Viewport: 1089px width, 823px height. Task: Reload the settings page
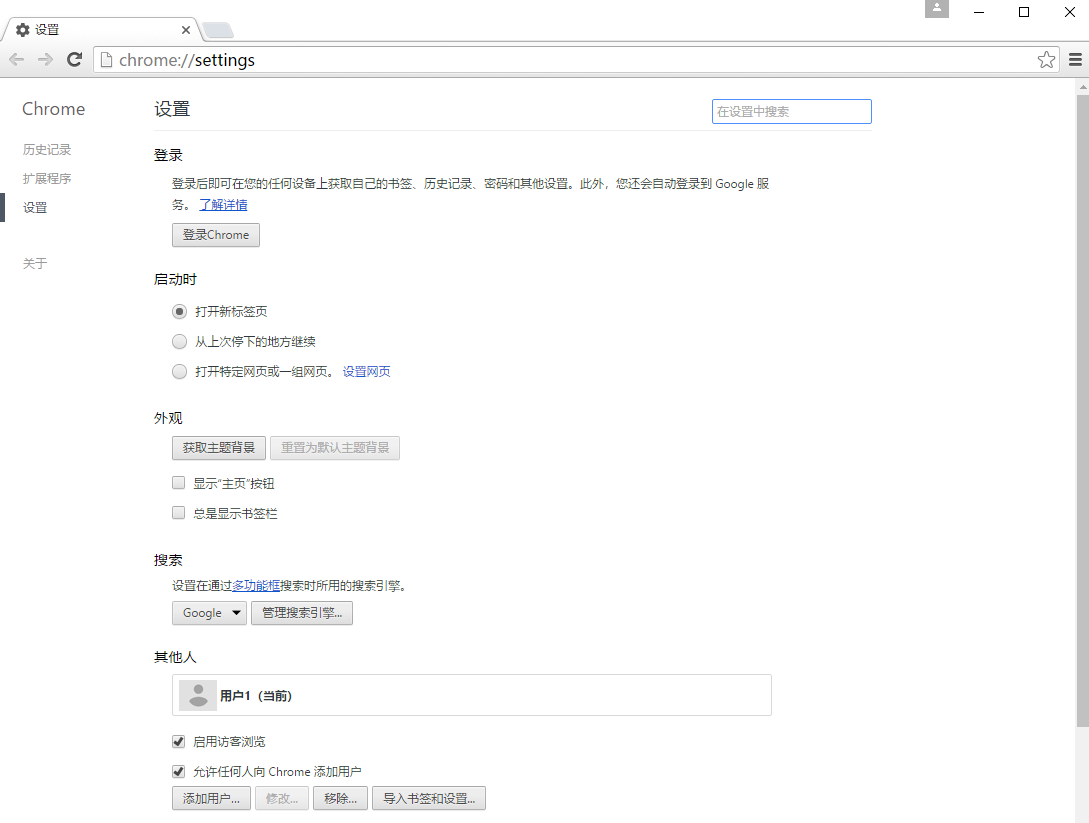pyautogui.click(x=74, y=59)
